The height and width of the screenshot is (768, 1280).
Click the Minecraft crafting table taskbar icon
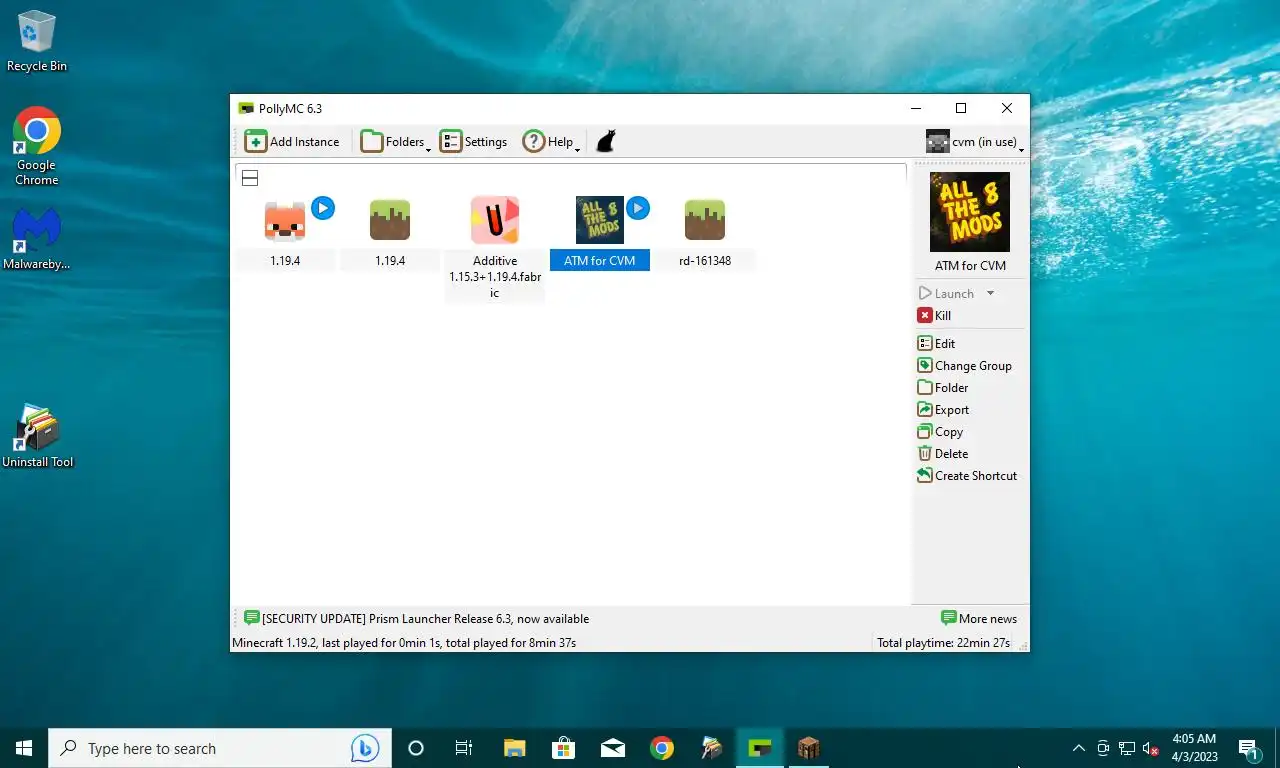tap(808, 748)
